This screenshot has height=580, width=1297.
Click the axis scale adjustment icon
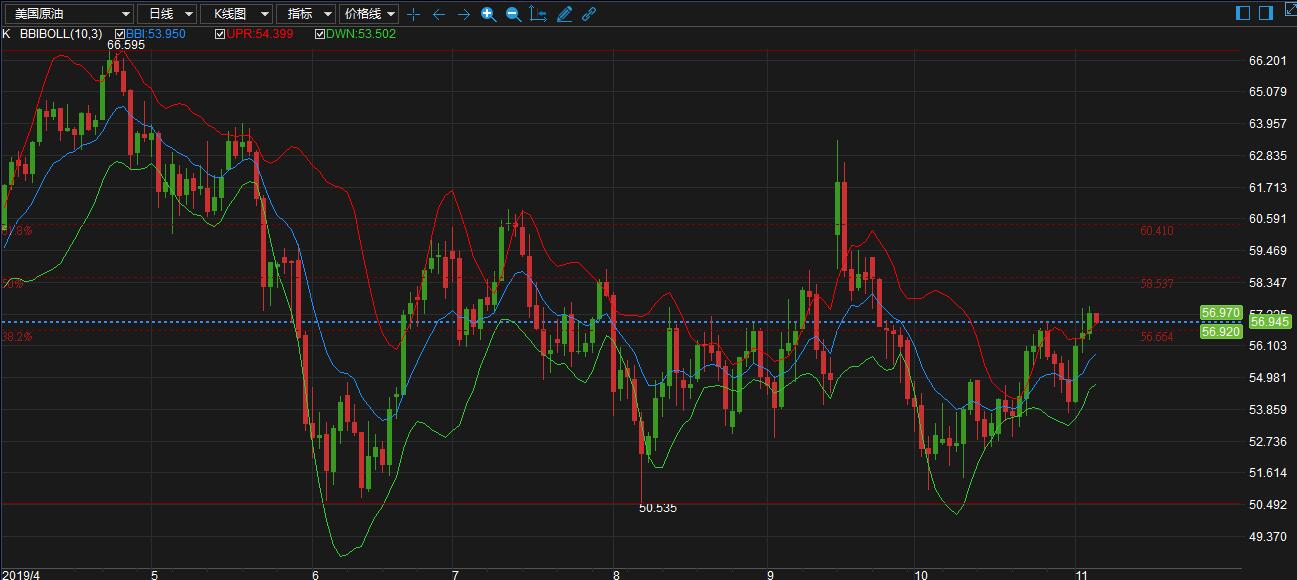538,14
